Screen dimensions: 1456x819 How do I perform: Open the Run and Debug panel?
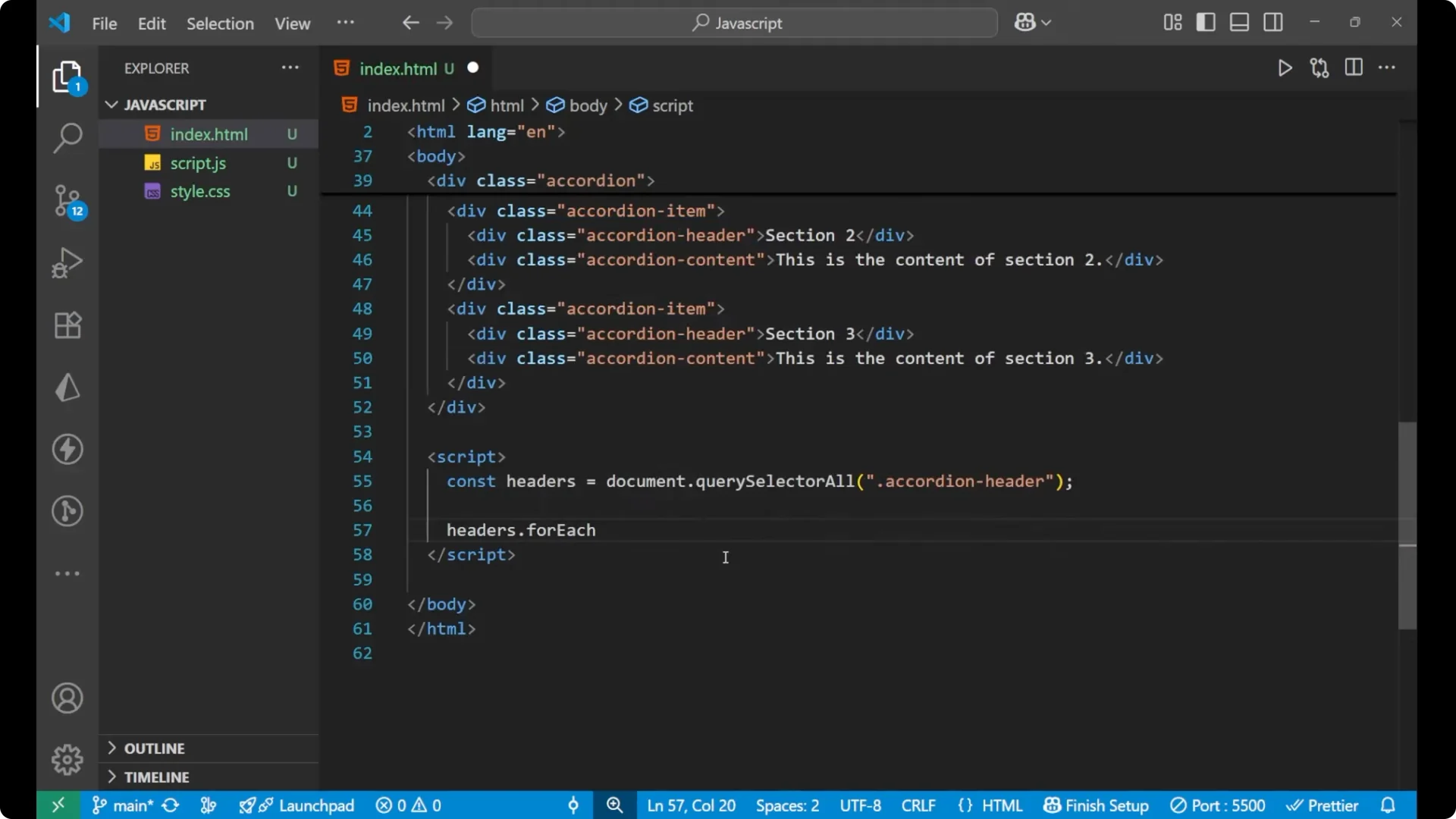(x=67, y=262)
